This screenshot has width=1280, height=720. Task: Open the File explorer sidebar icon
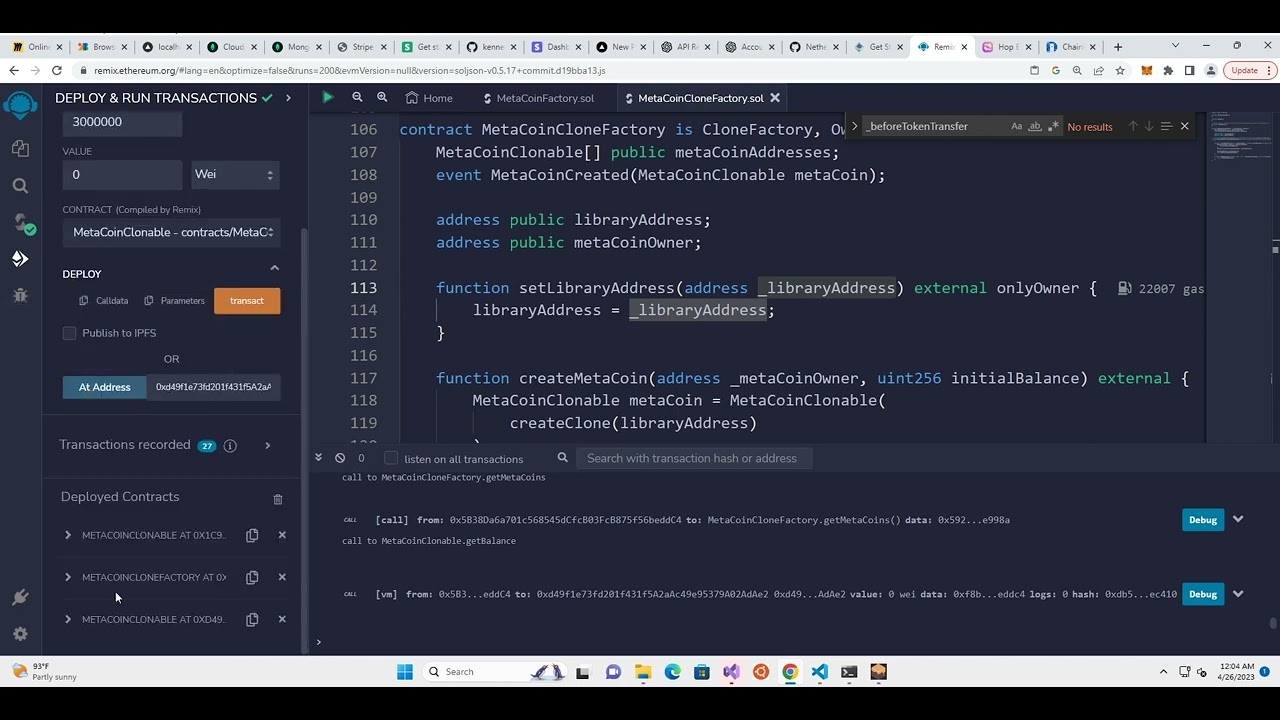tap(20, 148)
